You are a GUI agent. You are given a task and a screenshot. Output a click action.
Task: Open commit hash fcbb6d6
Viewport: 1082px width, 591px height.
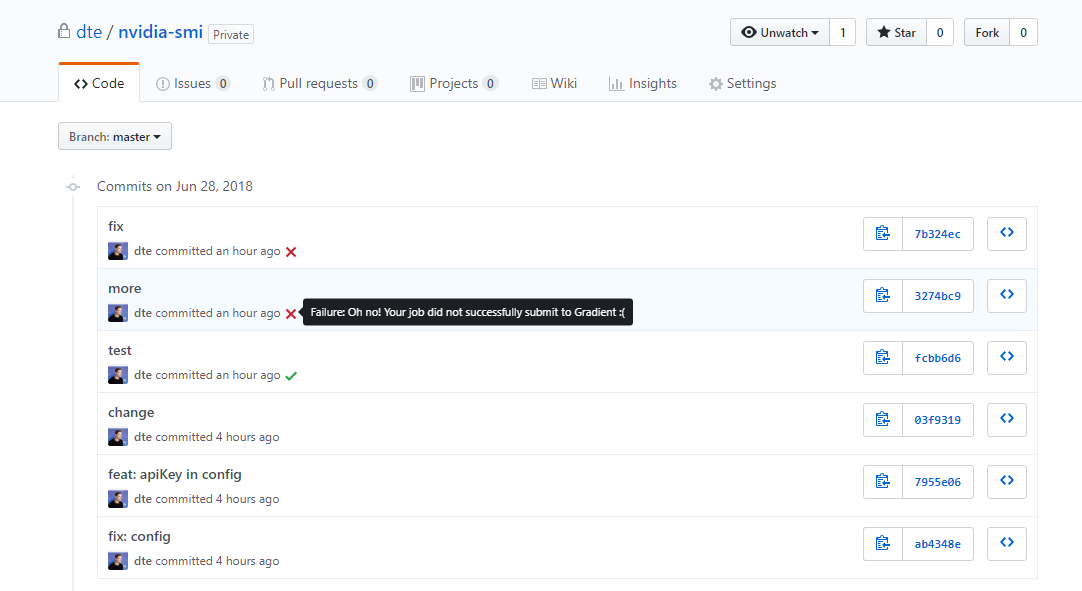point(938,358)
